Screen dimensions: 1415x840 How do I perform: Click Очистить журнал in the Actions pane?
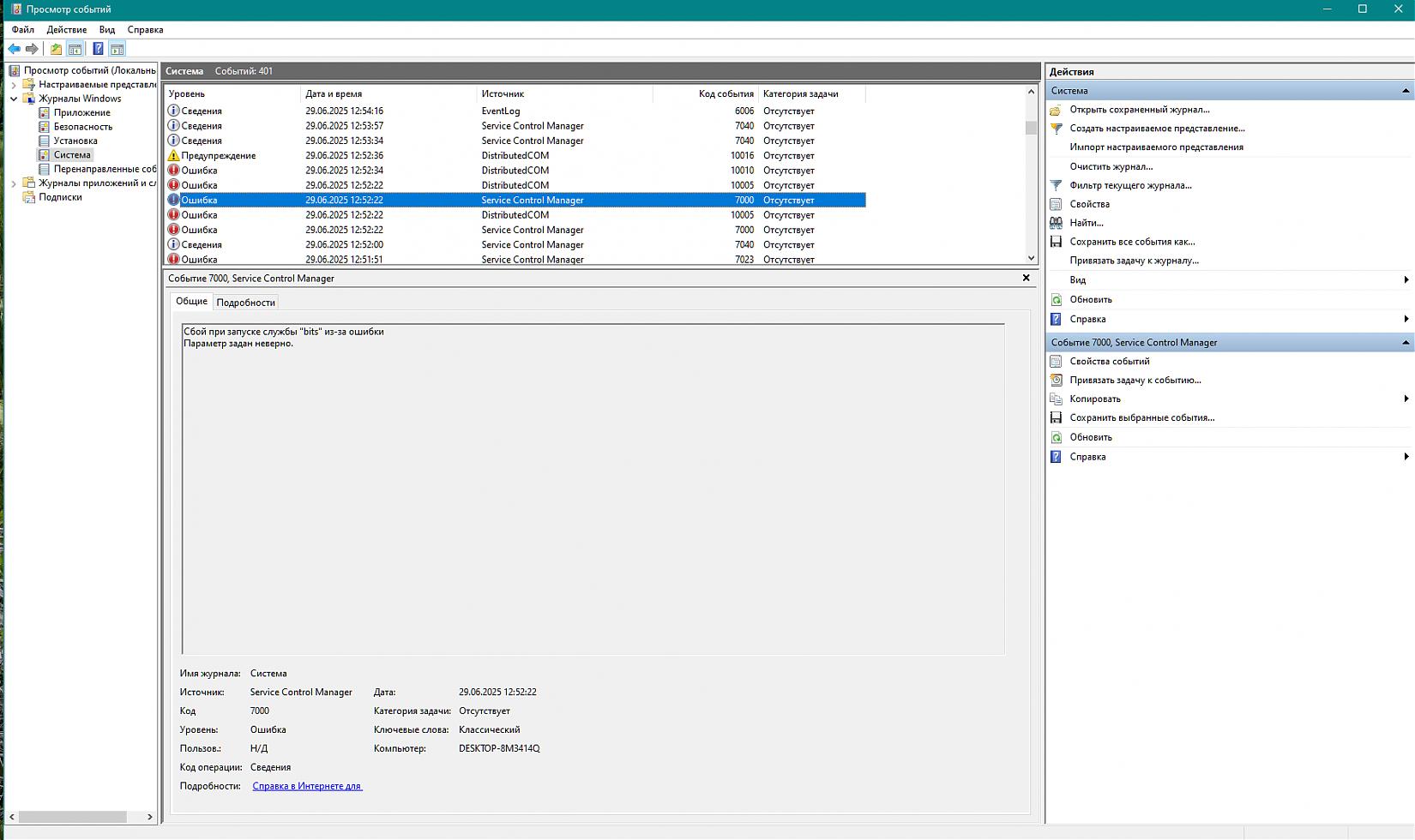pyautogui.click(x=1111, y=166)
